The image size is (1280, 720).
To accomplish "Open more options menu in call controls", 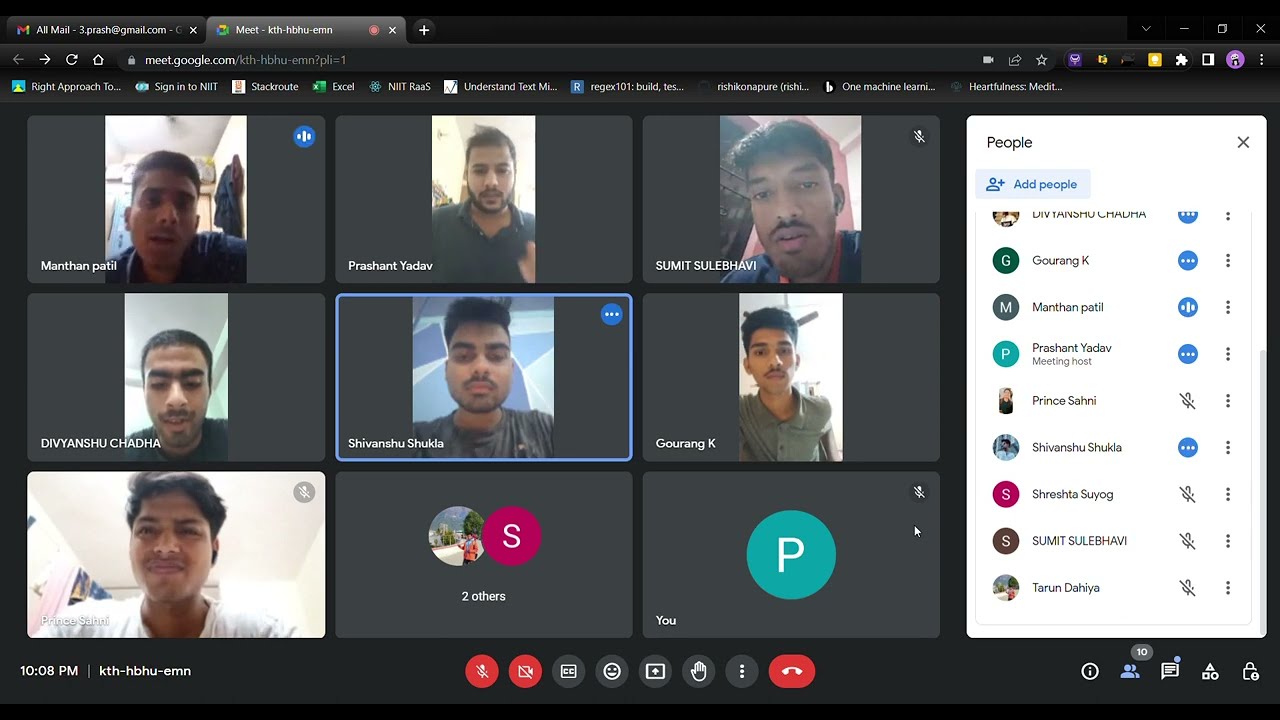I will (742, 671).
